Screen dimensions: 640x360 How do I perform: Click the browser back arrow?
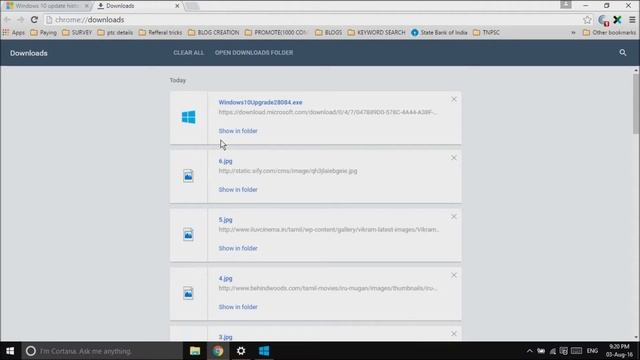tap(7, 20)
